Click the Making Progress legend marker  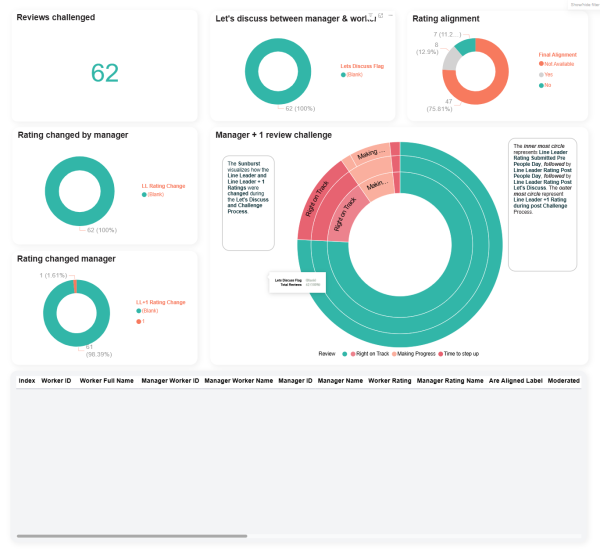394,354
